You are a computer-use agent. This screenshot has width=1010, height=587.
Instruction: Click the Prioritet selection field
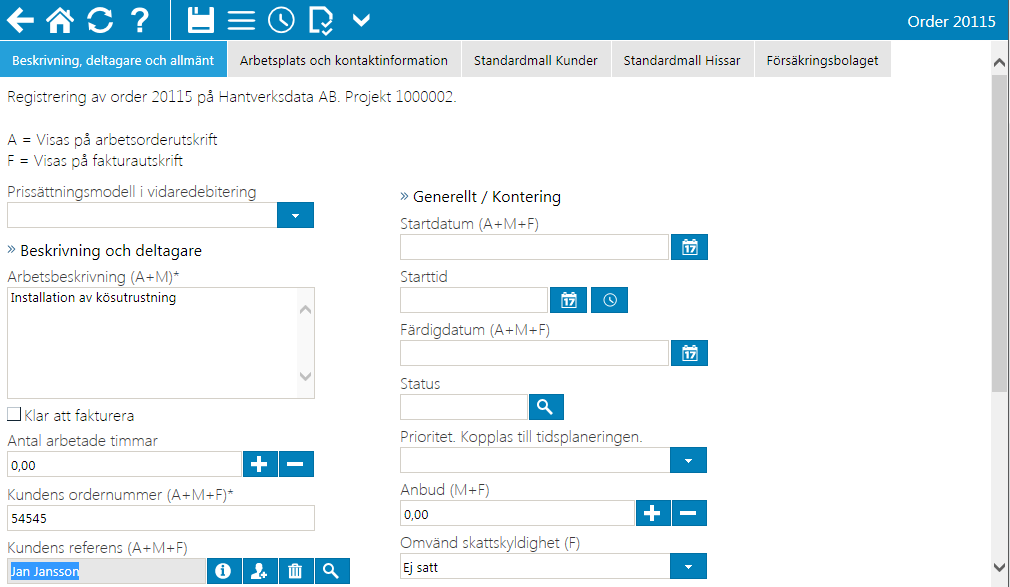[535, 460]
